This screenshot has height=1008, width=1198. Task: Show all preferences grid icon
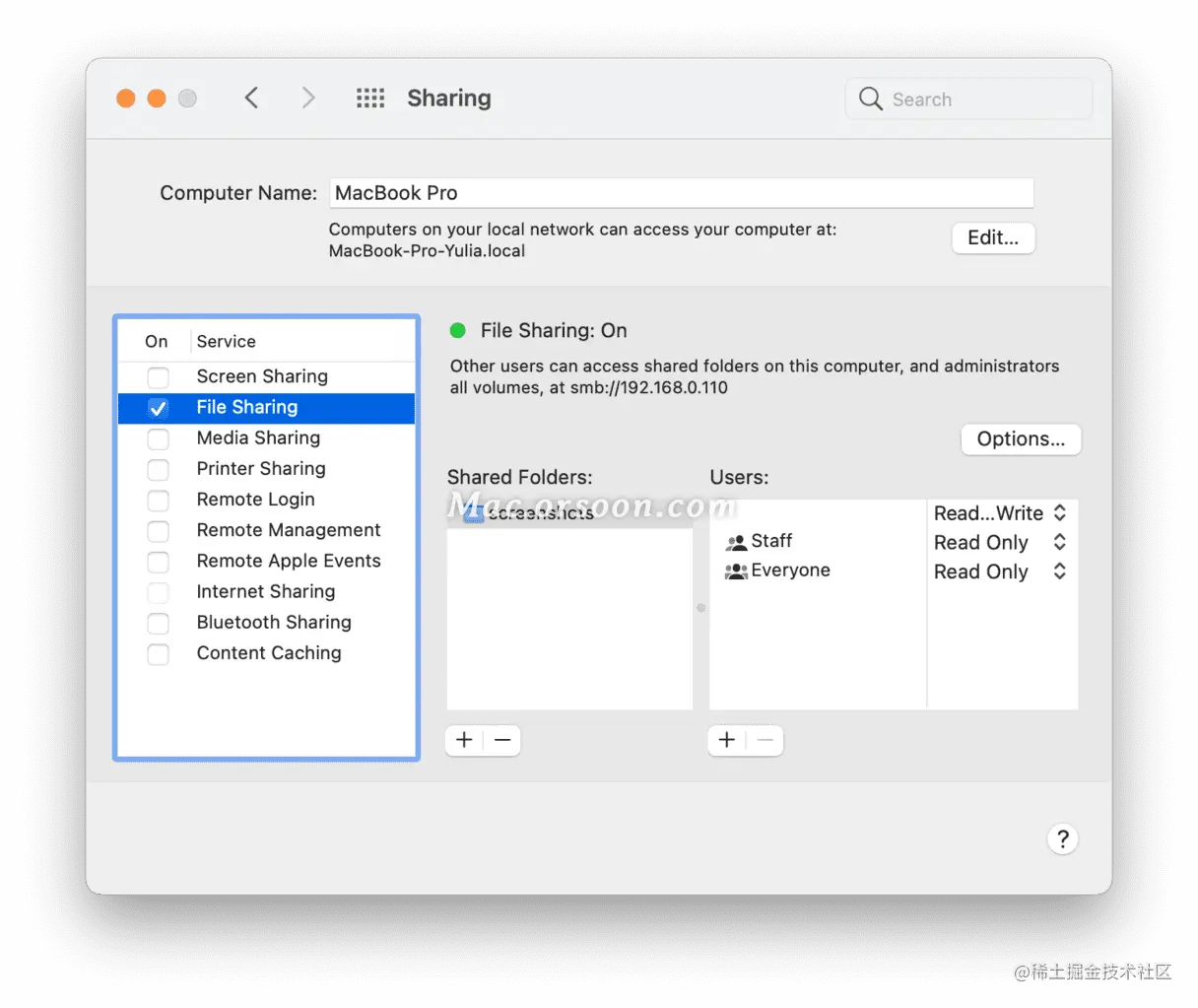370,98
